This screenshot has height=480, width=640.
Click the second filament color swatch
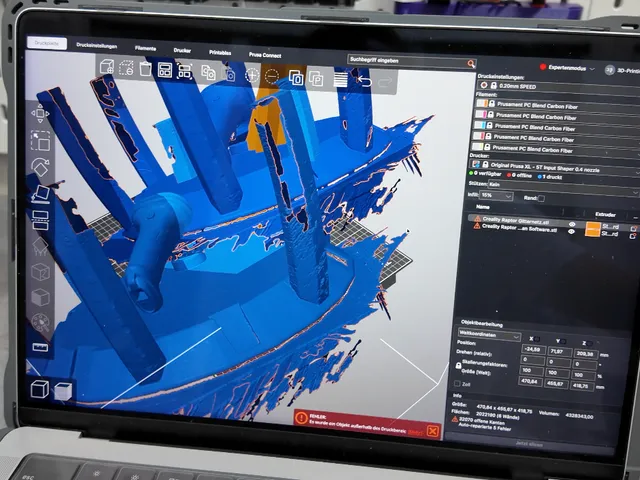tap(481, 114)
